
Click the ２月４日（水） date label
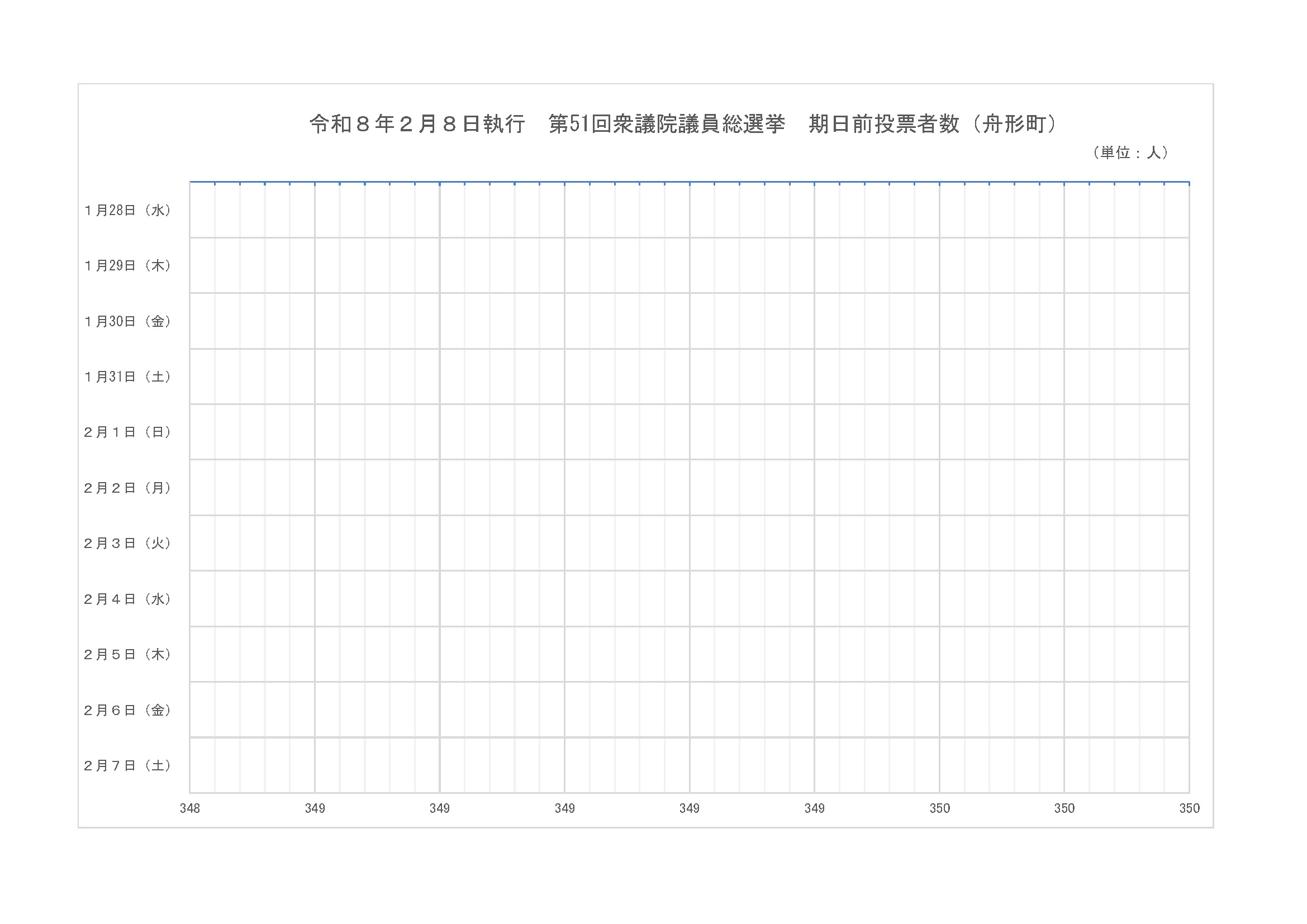[127, 599]
